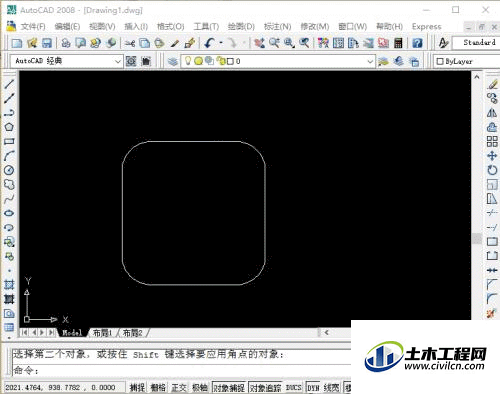
Task: Toggle 栅格 grid display in status bar
Action: click(158, 388)
